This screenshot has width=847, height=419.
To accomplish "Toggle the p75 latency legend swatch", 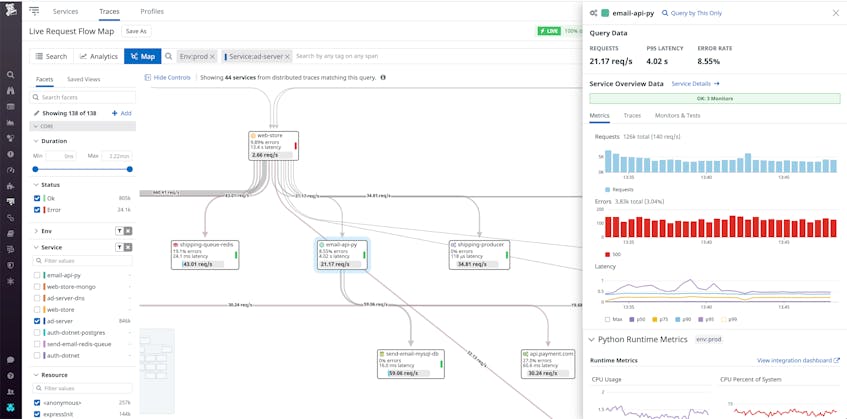I will [655, 320].
